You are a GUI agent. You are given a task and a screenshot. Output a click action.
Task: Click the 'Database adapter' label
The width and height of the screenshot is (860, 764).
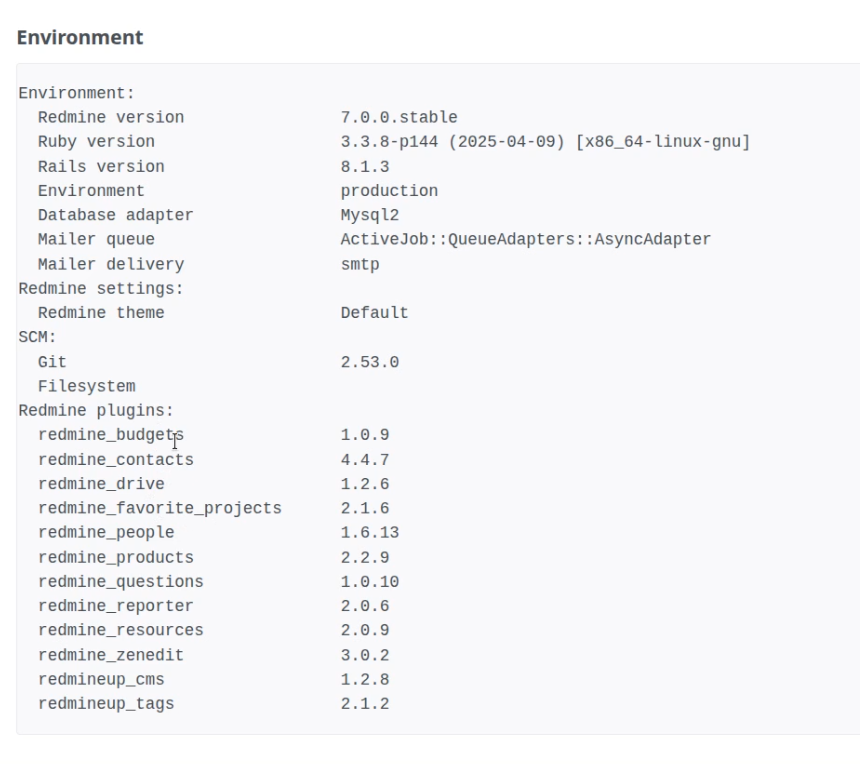[x=116, y=214]
